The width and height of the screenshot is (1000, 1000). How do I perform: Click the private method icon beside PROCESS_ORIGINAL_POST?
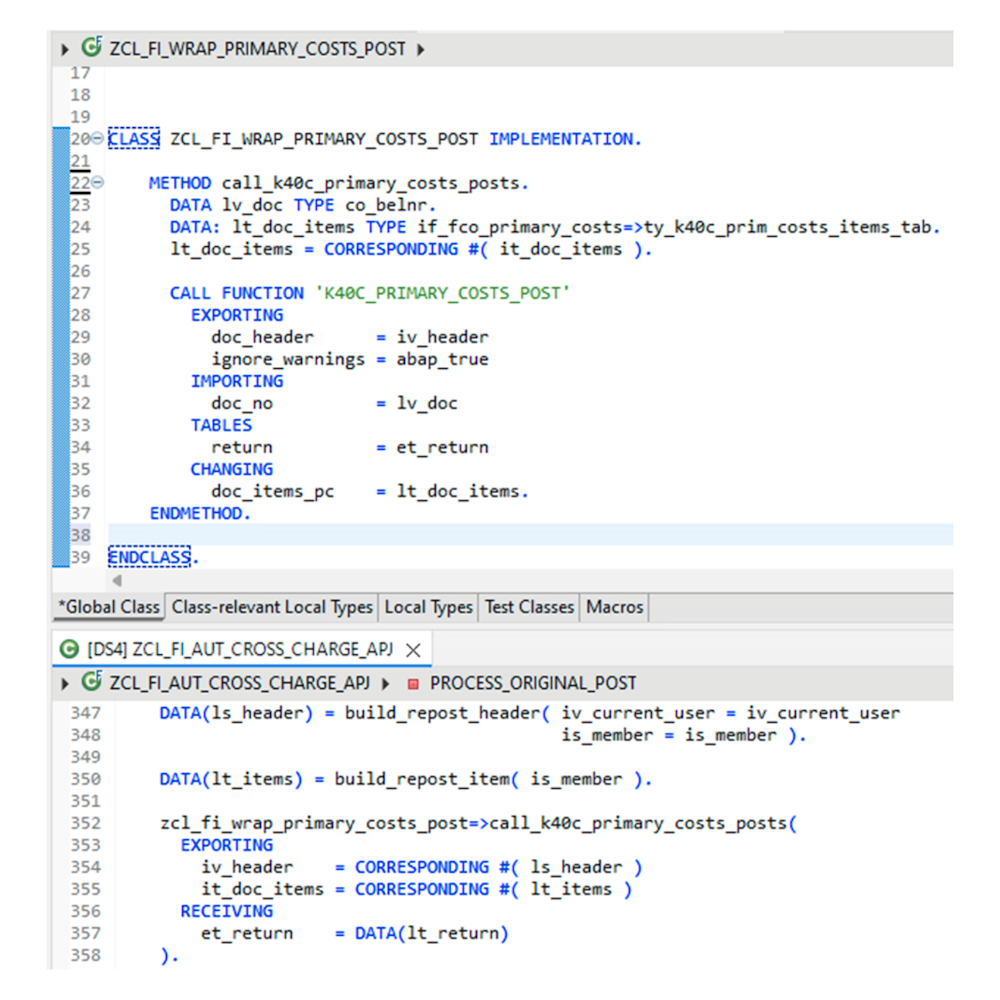click(413, 684)
